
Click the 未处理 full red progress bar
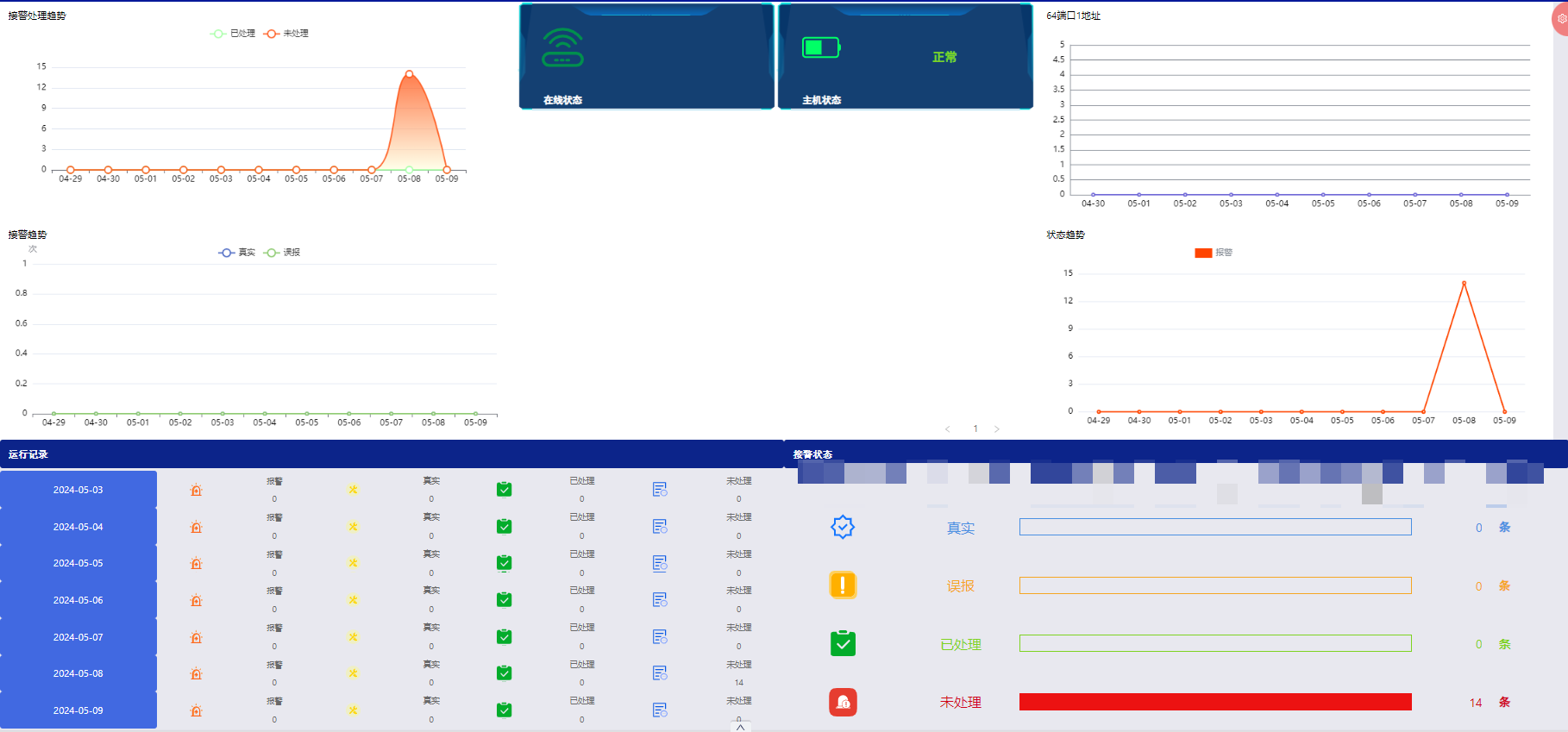tap(1215, 702)
